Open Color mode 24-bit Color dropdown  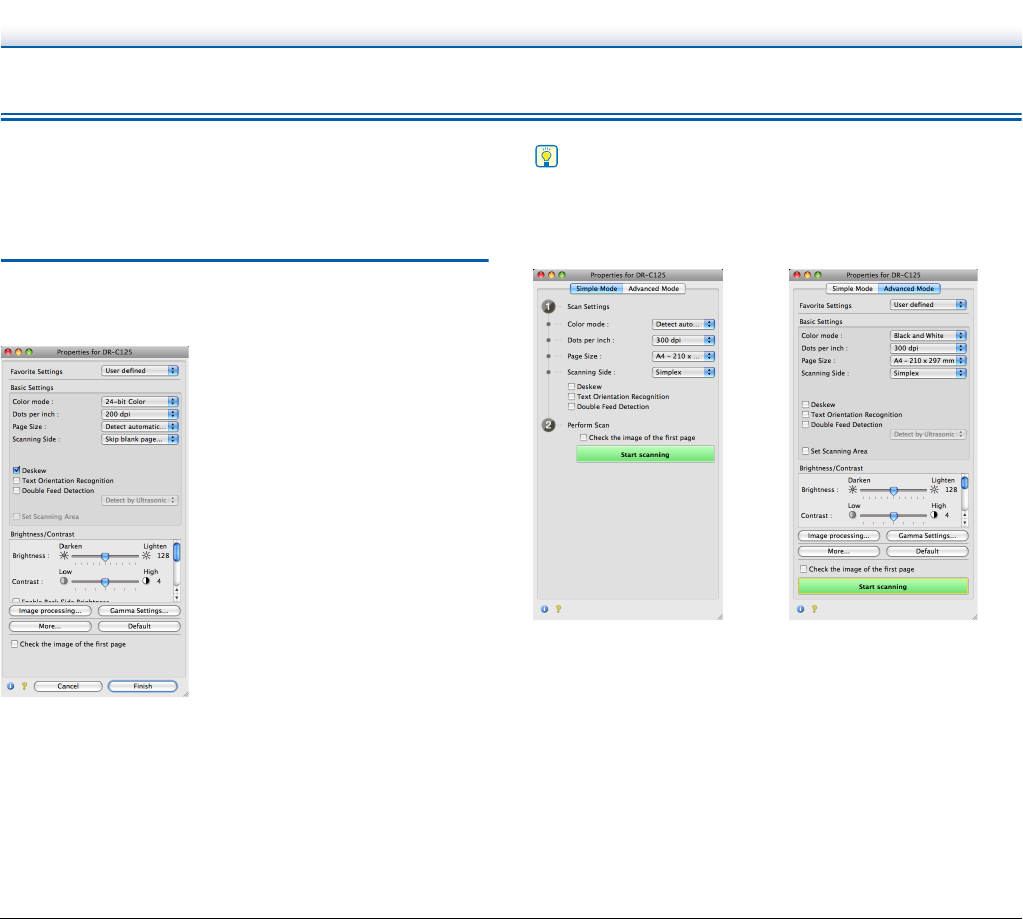click(140, 402)
